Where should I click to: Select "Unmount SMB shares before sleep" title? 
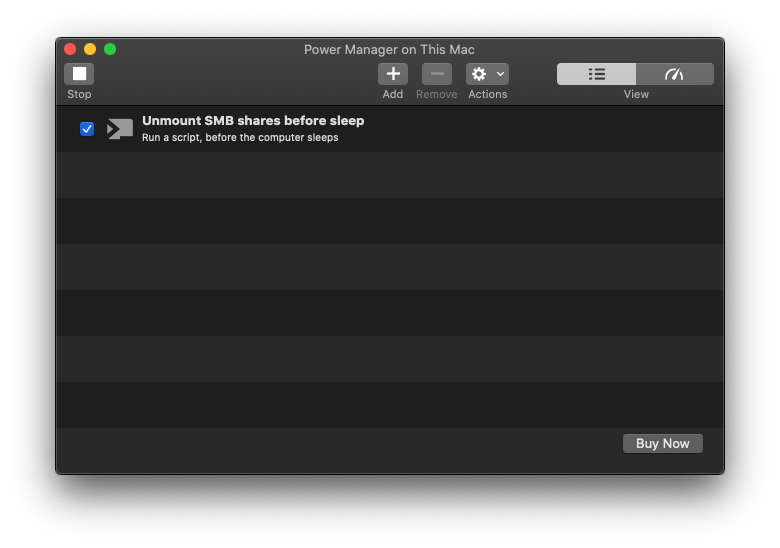coord(253,121)
